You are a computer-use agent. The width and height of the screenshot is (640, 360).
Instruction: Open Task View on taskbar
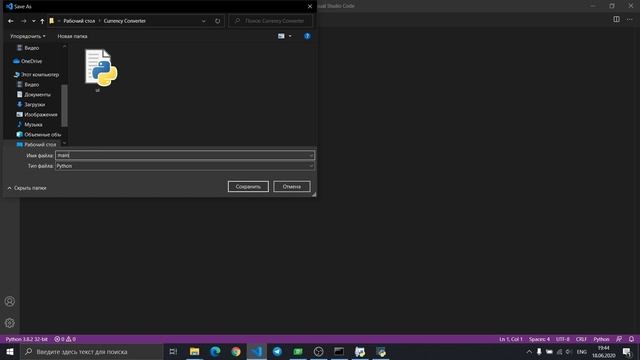(x=173, y=351)
